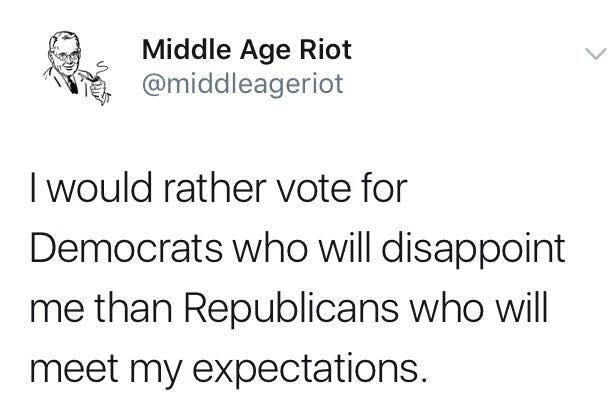Open the Middle Age Riot display name
Viewport: 614px width, 405px height.
(x=247, y=50)
